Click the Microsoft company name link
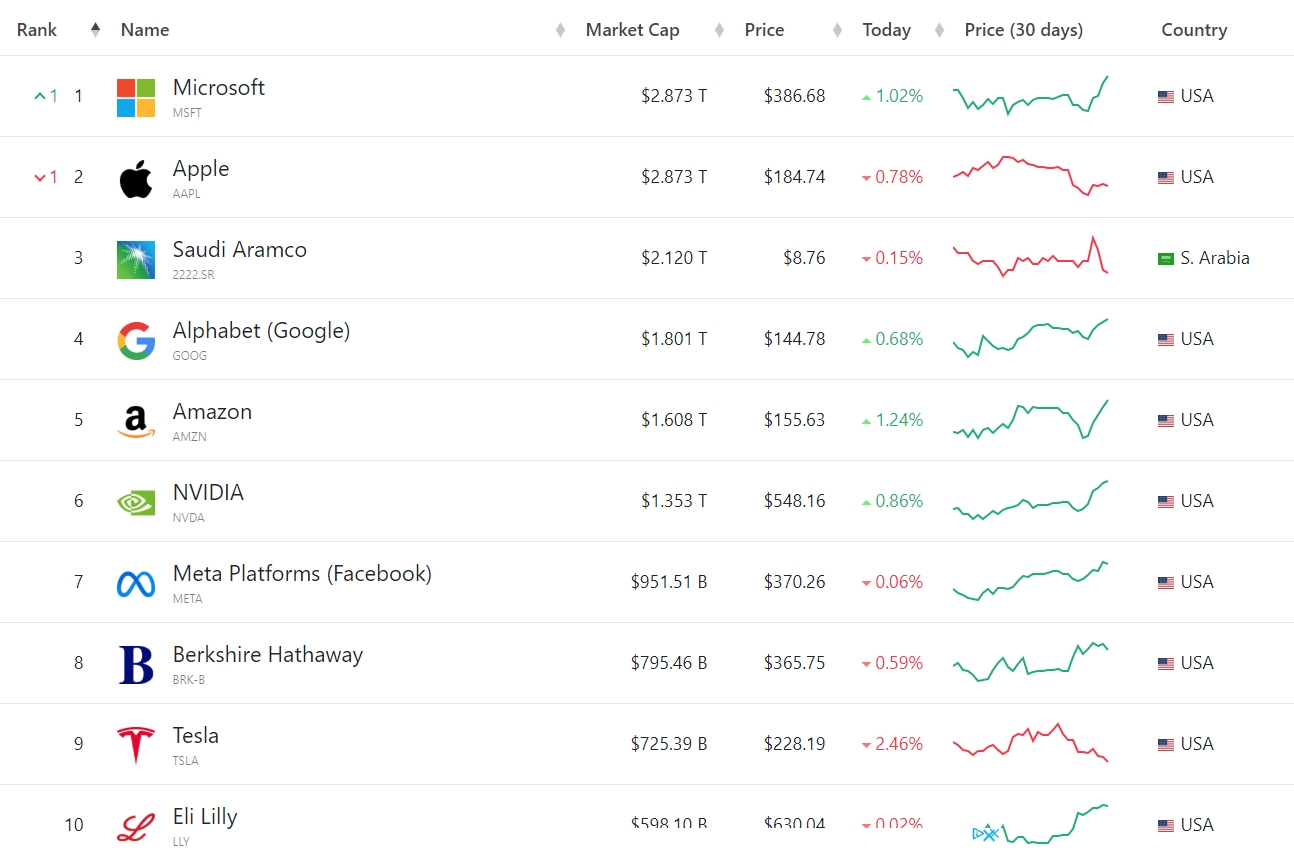This screenshot has width=1294, height=860. (x=219, y=88)
